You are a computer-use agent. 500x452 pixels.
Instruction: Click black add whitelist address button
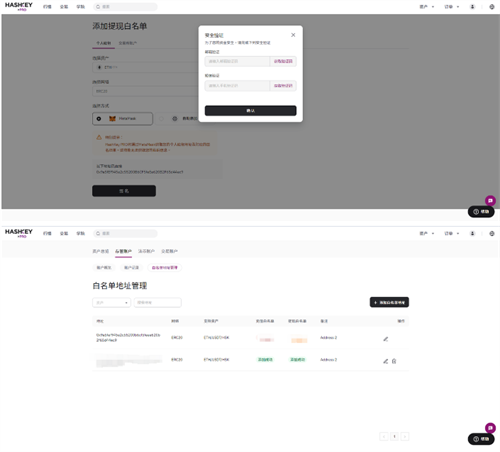pos(389,302)
